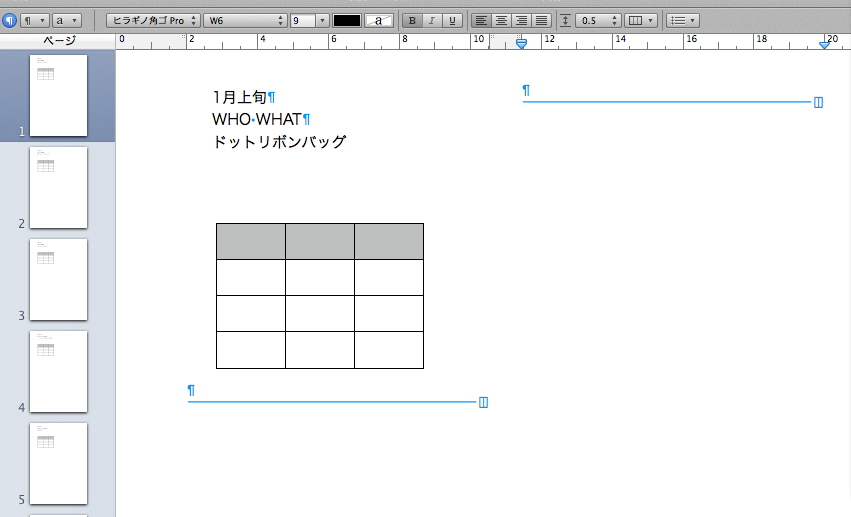851x517 pixels.
Task: Click the layout break icon at top right
Action: pos(818,103)
